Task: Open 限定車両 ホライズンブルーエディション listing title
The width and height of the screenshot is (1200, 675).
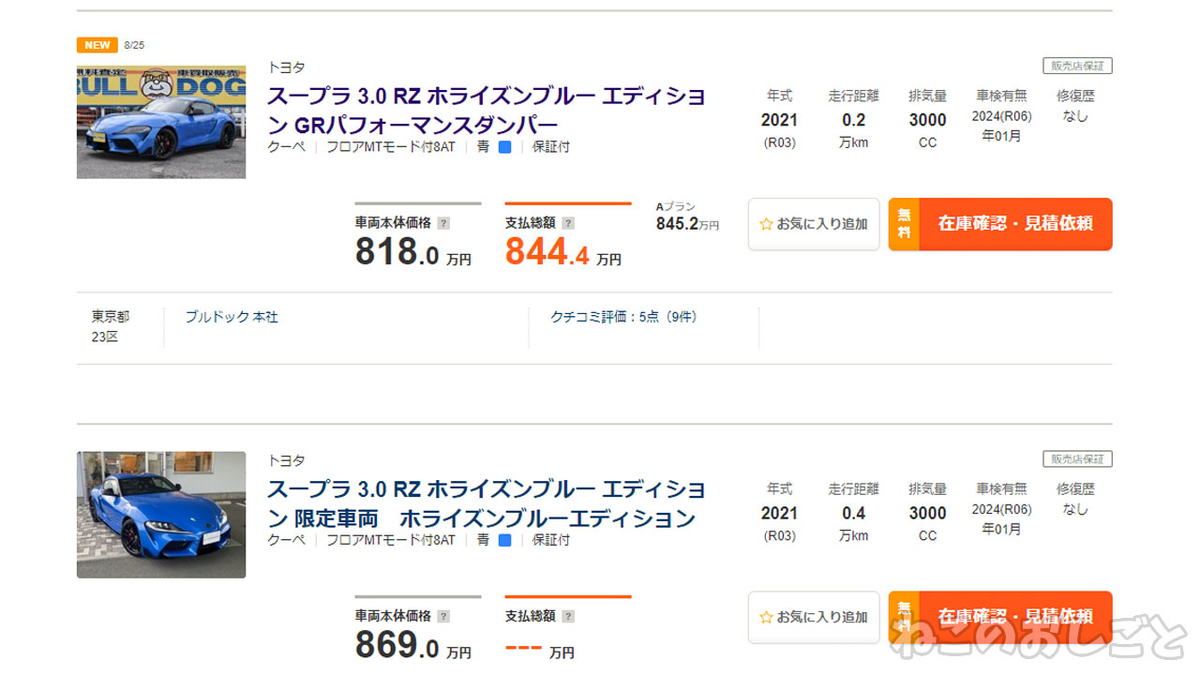Action: click(x=486, y=504)
